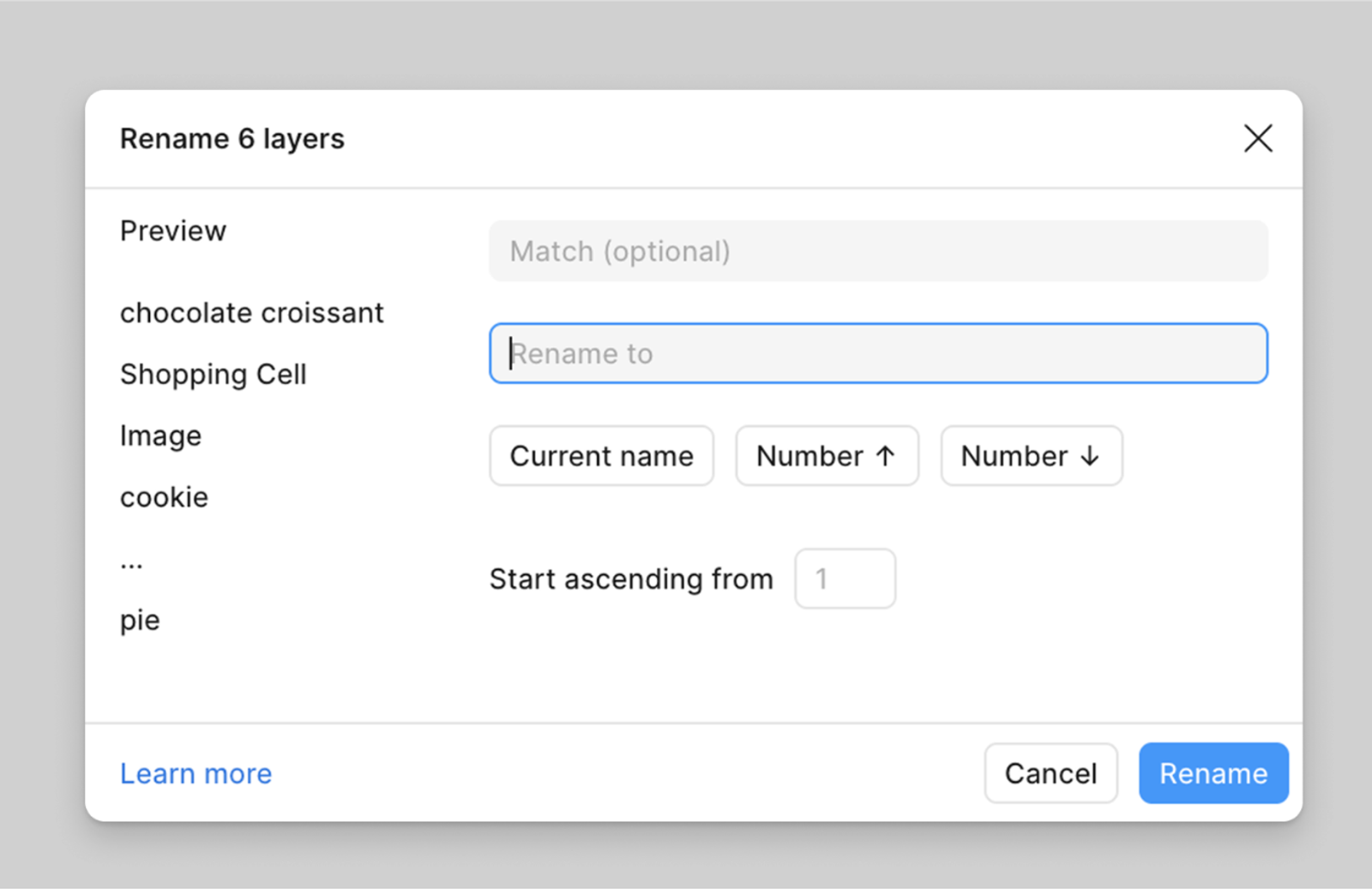Select 'cookie' preview entry
Screen dimensions: 1372x889
pyautogui.click(x=164, y=497)
